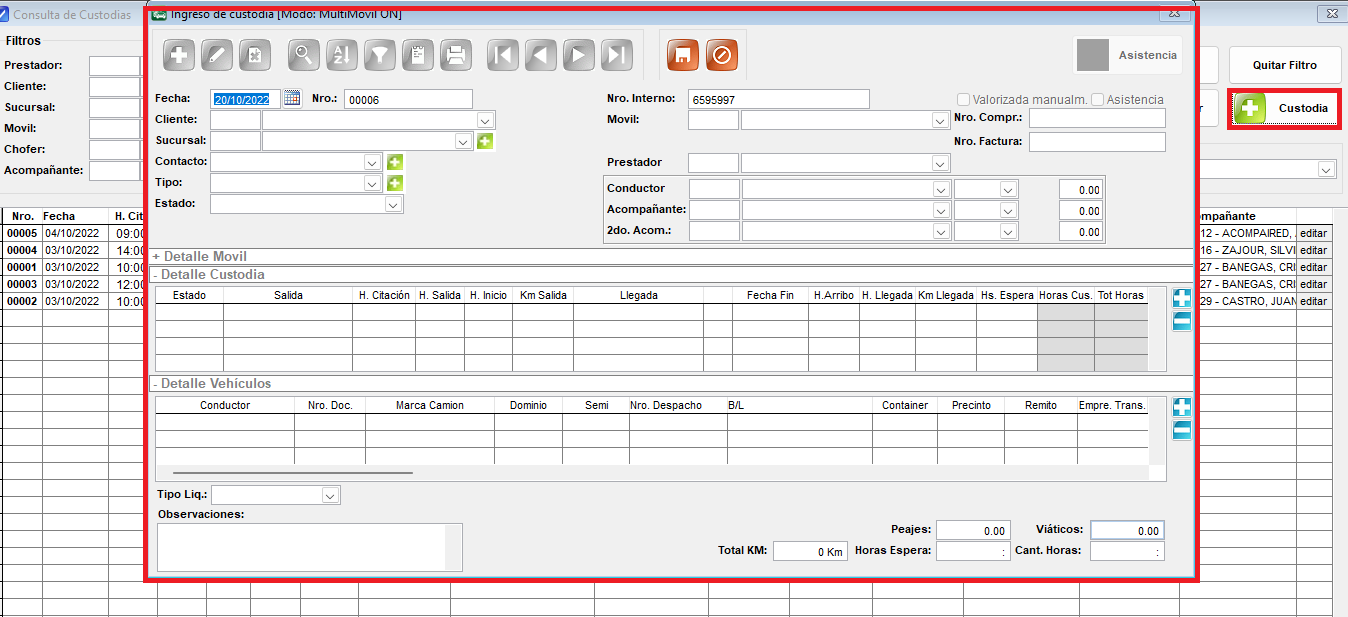1348x617 pixels.
Task: Add row in Detalle Custodia grid
Action: (x=1181, y=298)
